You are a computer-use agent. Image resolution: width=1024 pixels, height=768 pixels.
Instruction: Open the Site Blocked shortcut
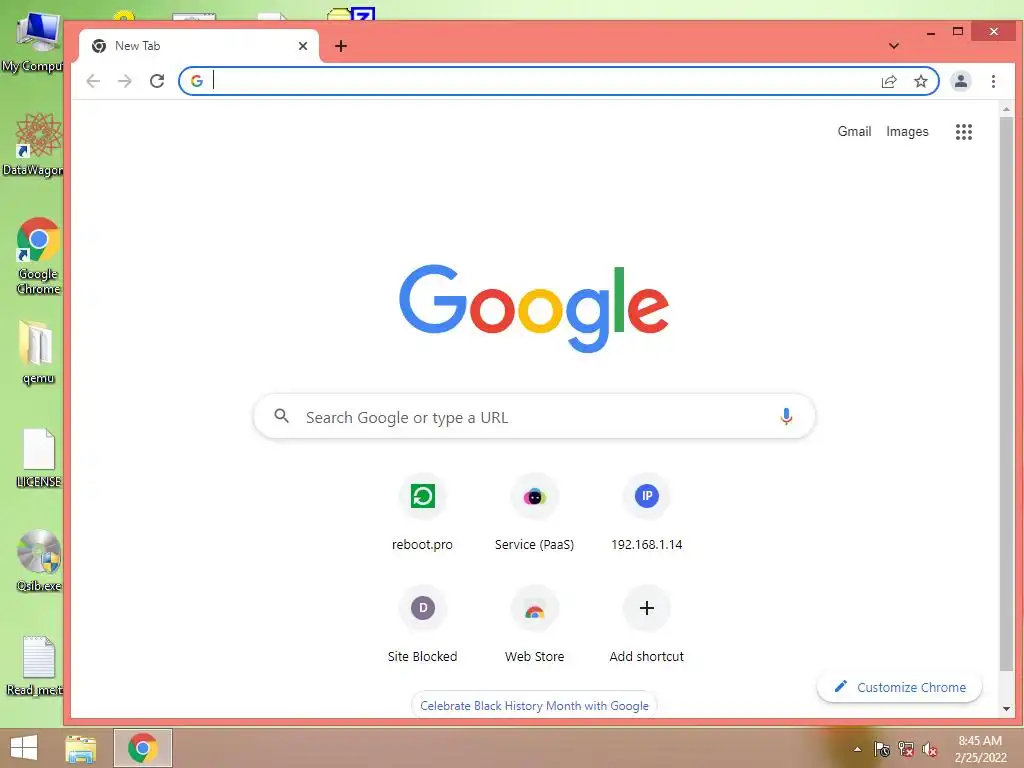point(423,626)
